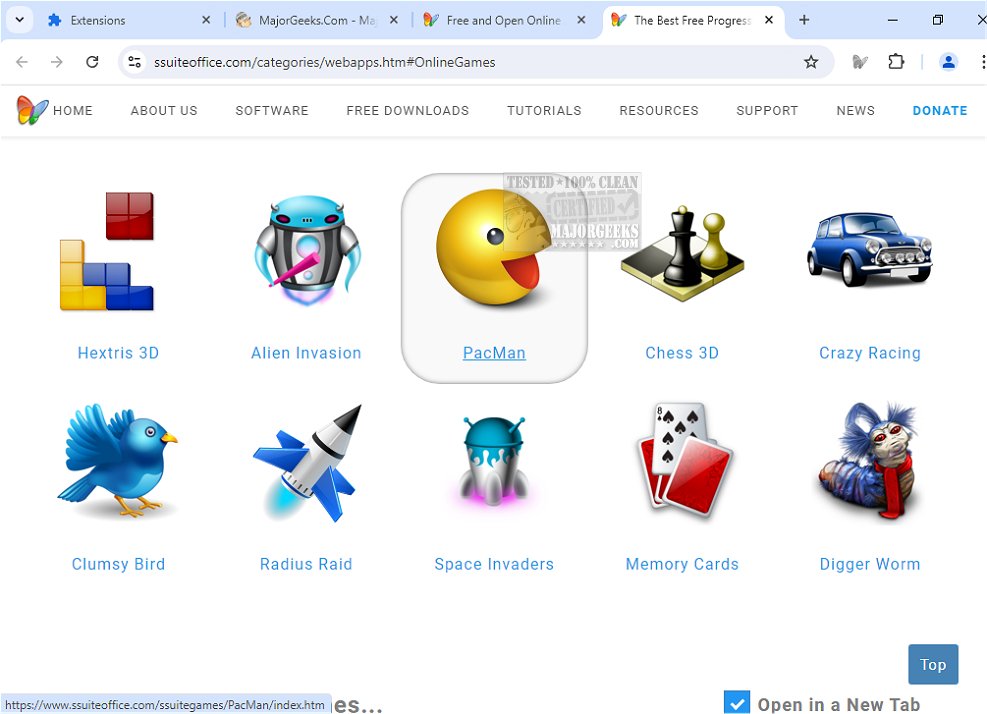Viewport: 987px width, 714px height.
Task: Click the Digger Worm text link
Action: [869, 564]
